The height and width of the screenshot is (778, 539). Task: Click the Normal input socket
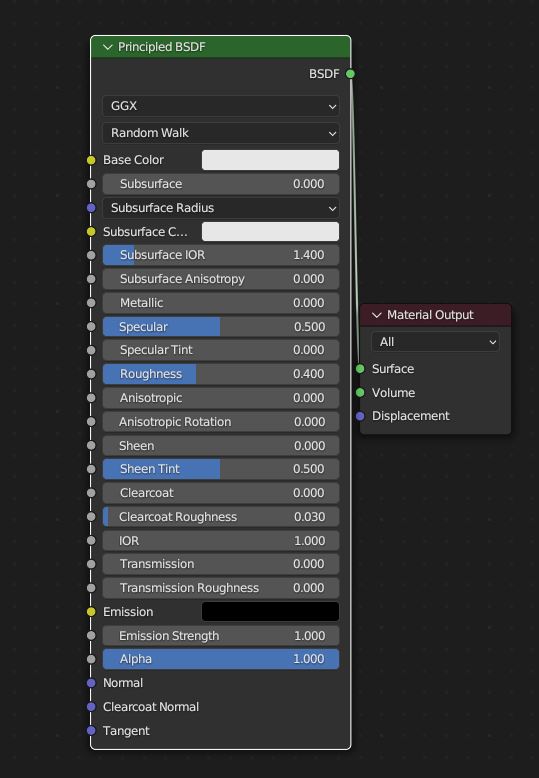tap(91, 683)
